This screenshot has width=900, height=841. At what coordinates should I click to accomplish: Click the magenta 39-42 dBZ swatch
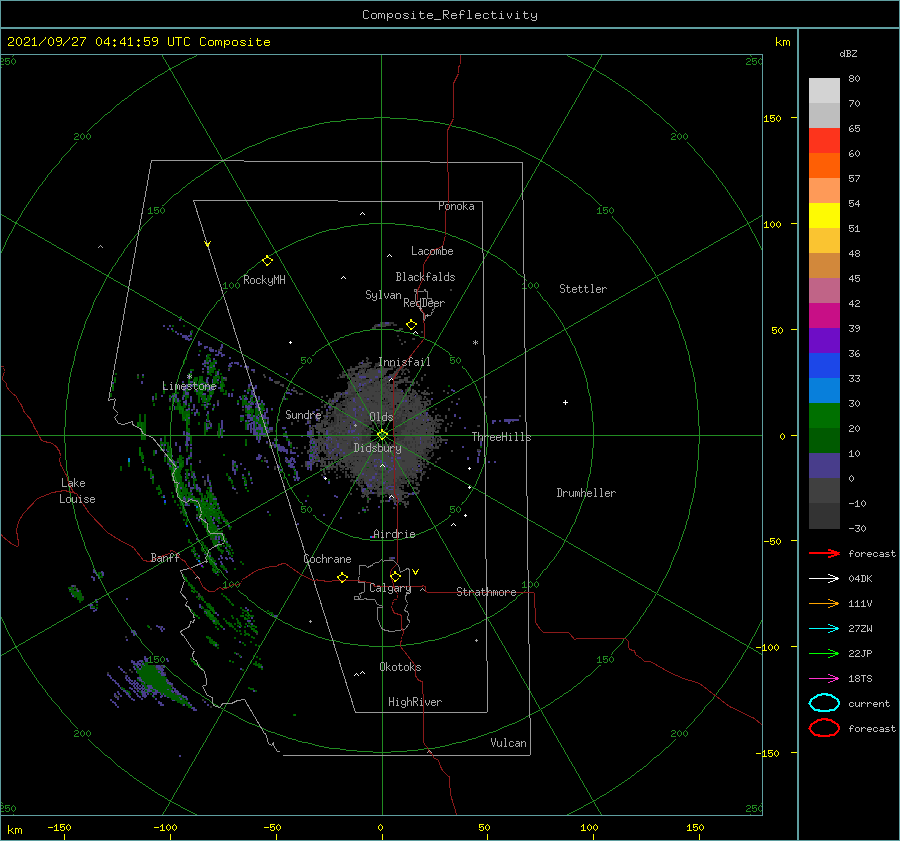pyautogui.click(x=824, y=316)
